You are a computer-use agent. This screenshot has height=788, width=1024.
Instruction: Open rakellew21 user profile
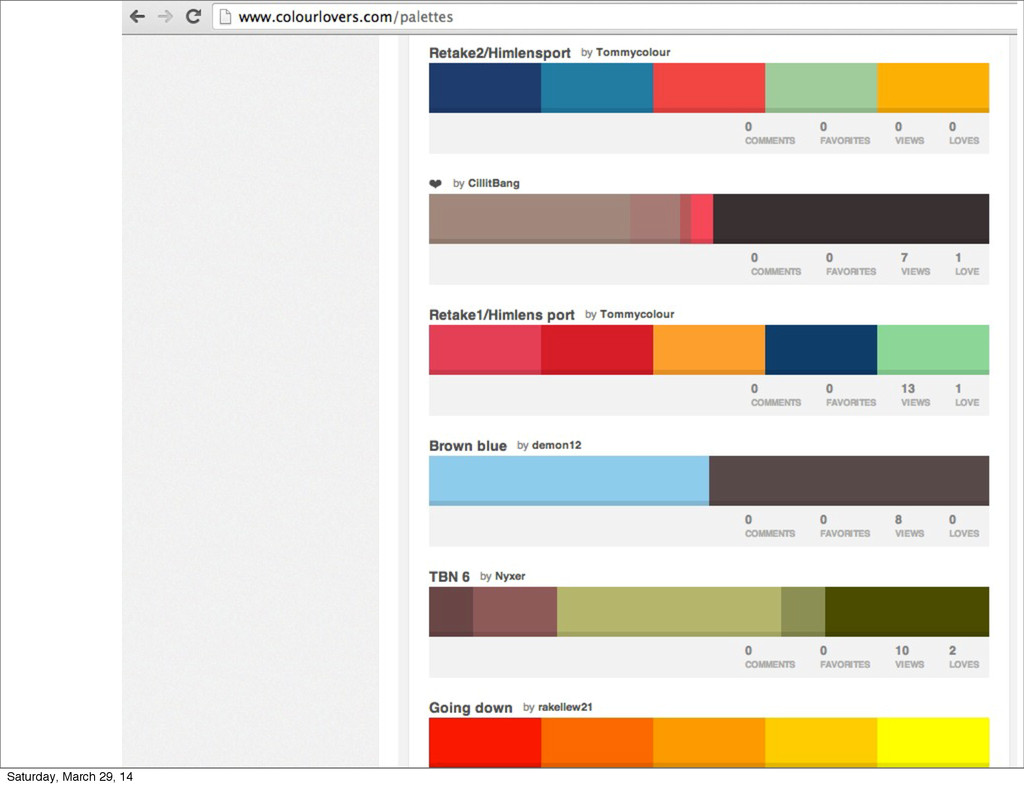point(565,707)
